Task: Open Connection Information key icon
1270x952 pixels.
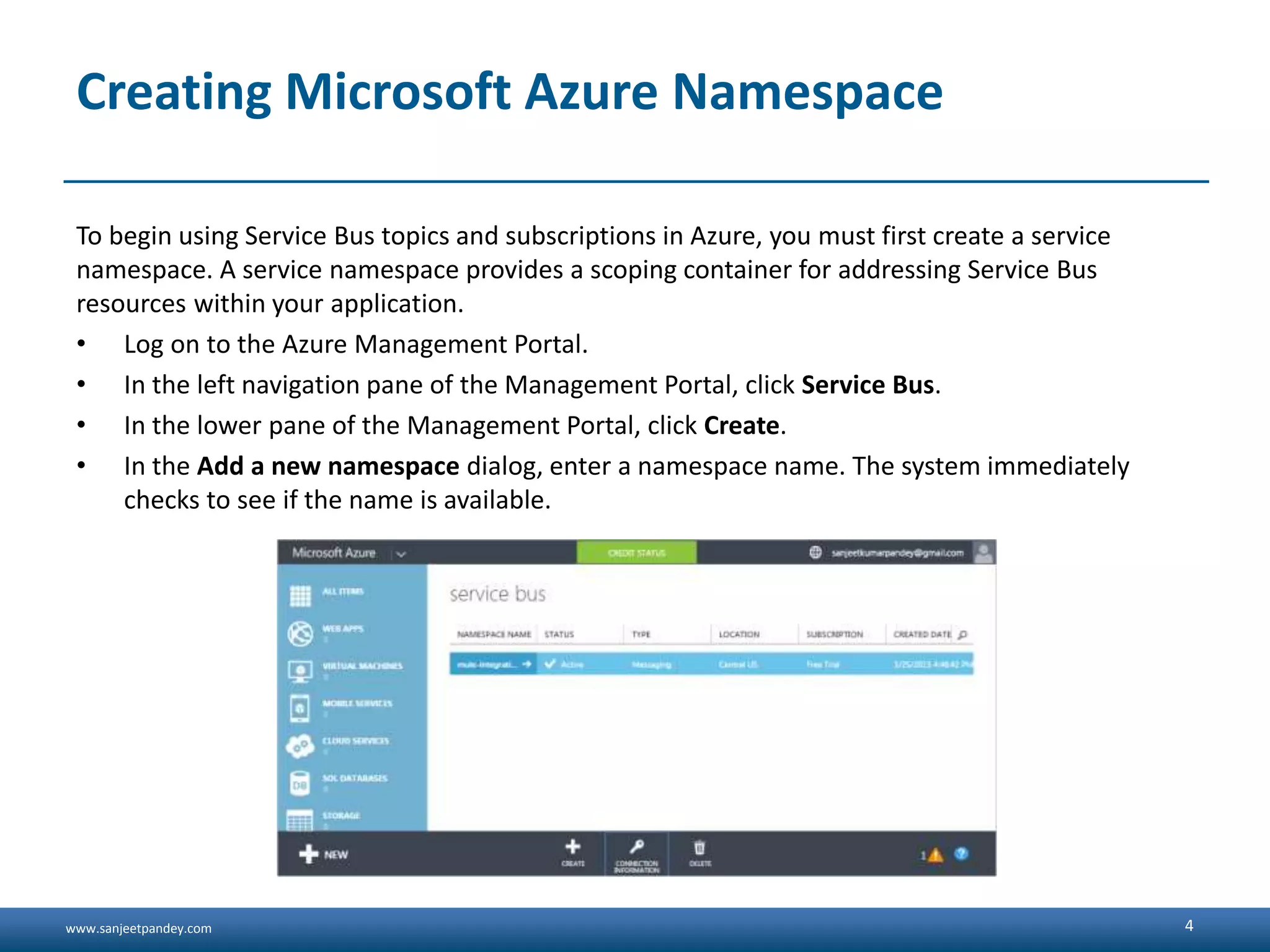Action: pyautogui.click(x=637, y=847)
